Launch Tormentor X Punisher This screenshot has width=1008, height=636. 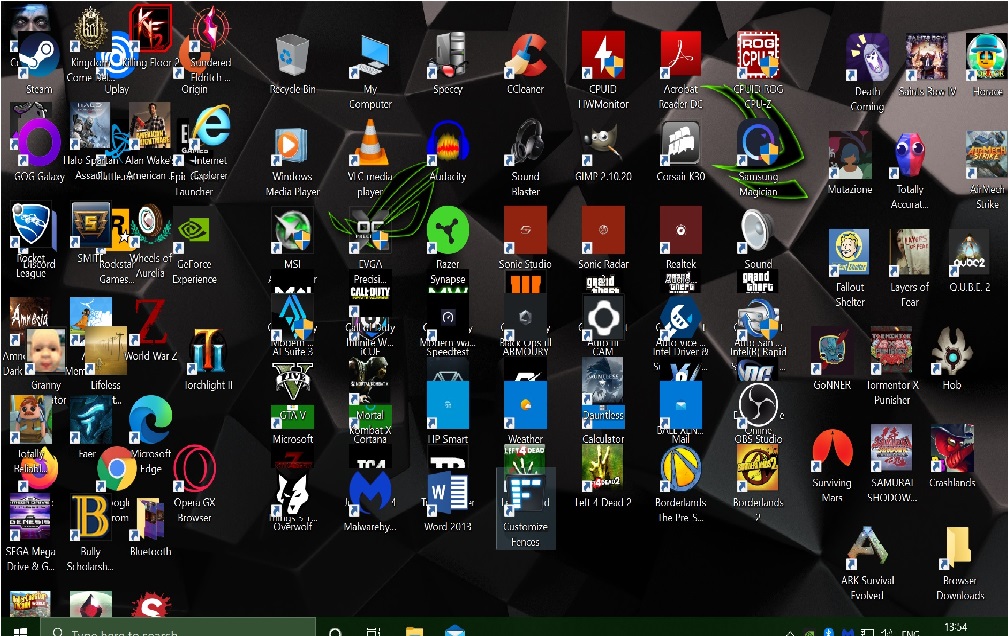coord(892,351)
